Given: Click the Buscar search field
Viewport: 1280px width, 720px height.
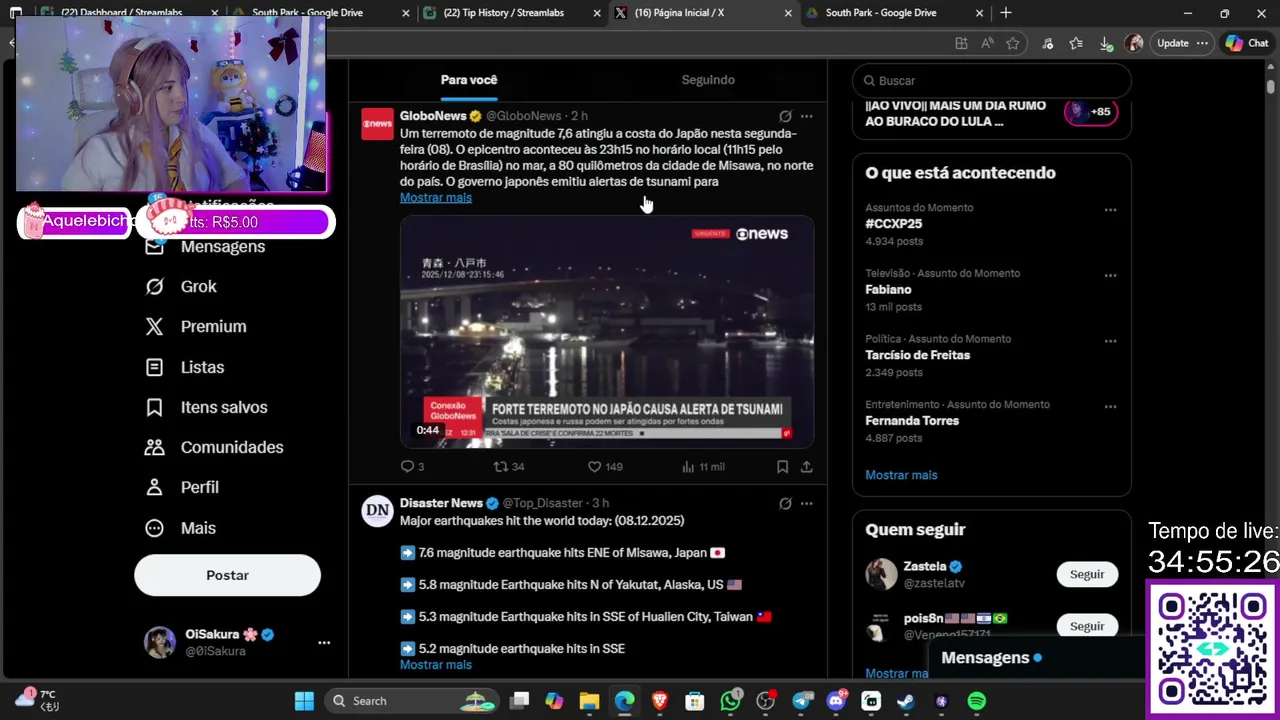Looking at the screenshot, I should click(991, 80).
